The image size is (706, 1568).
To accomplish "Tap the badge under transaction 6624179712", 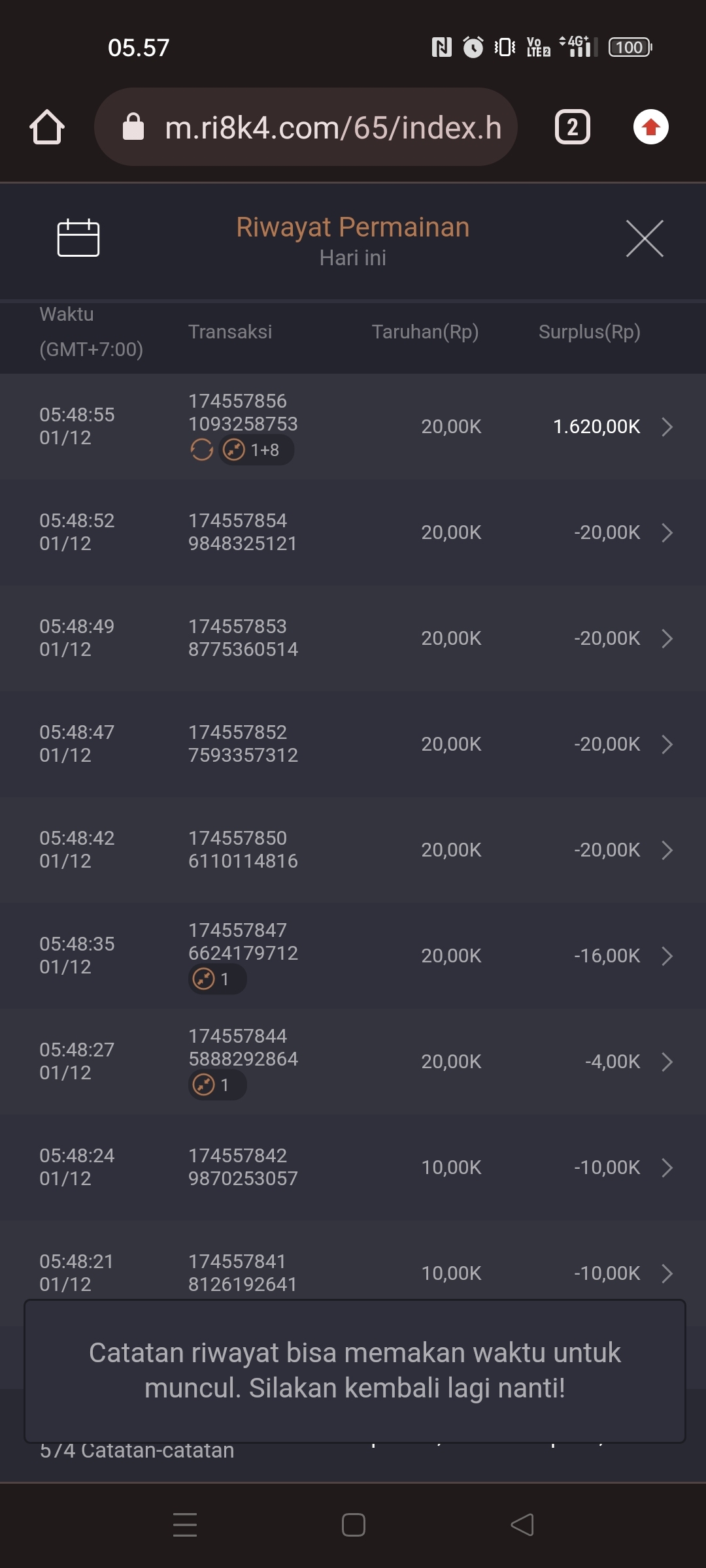I will tap(217, 979).
